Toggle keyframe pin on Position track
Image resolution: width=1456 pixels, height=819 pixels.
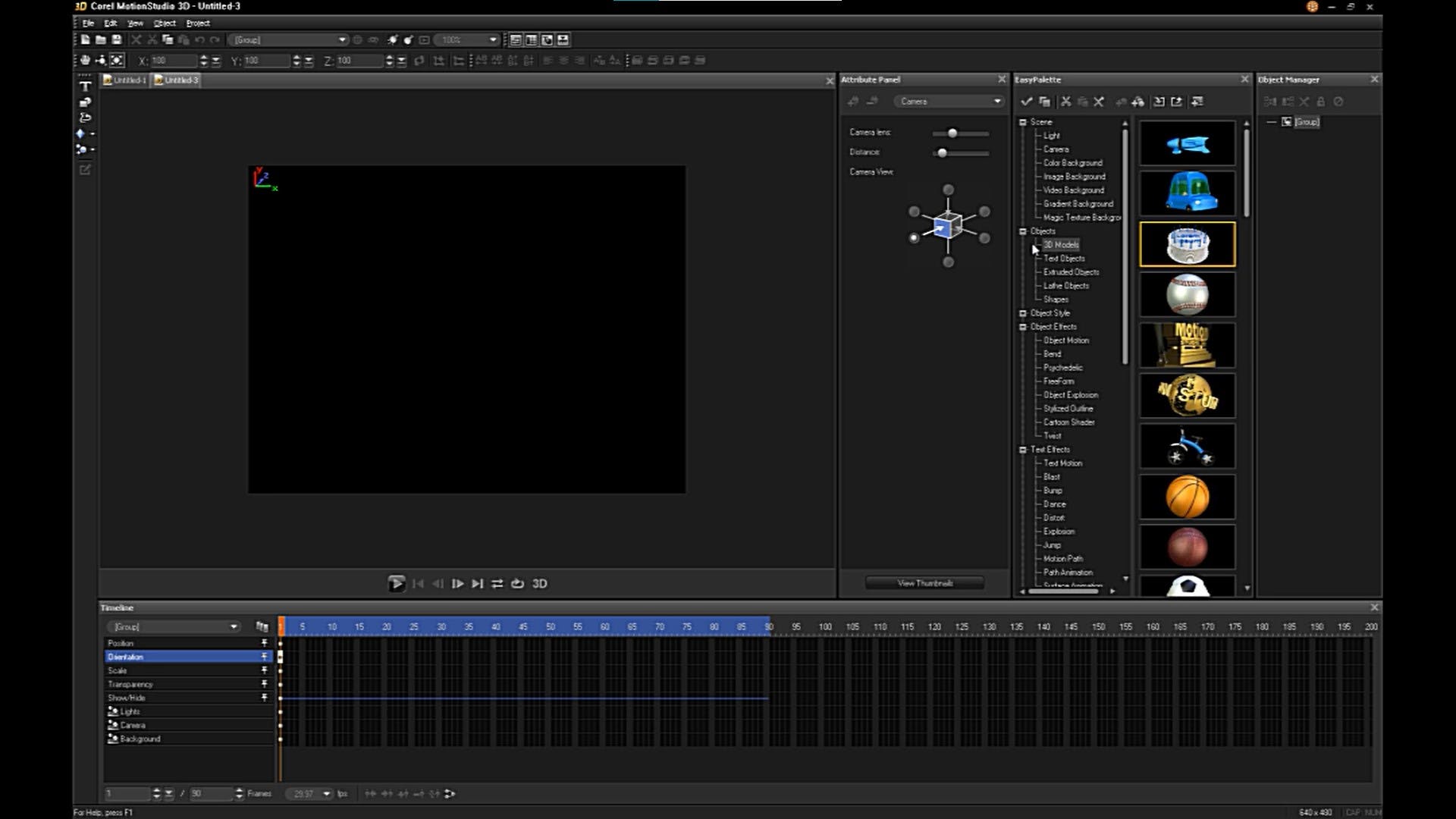(x=264, y=643)
